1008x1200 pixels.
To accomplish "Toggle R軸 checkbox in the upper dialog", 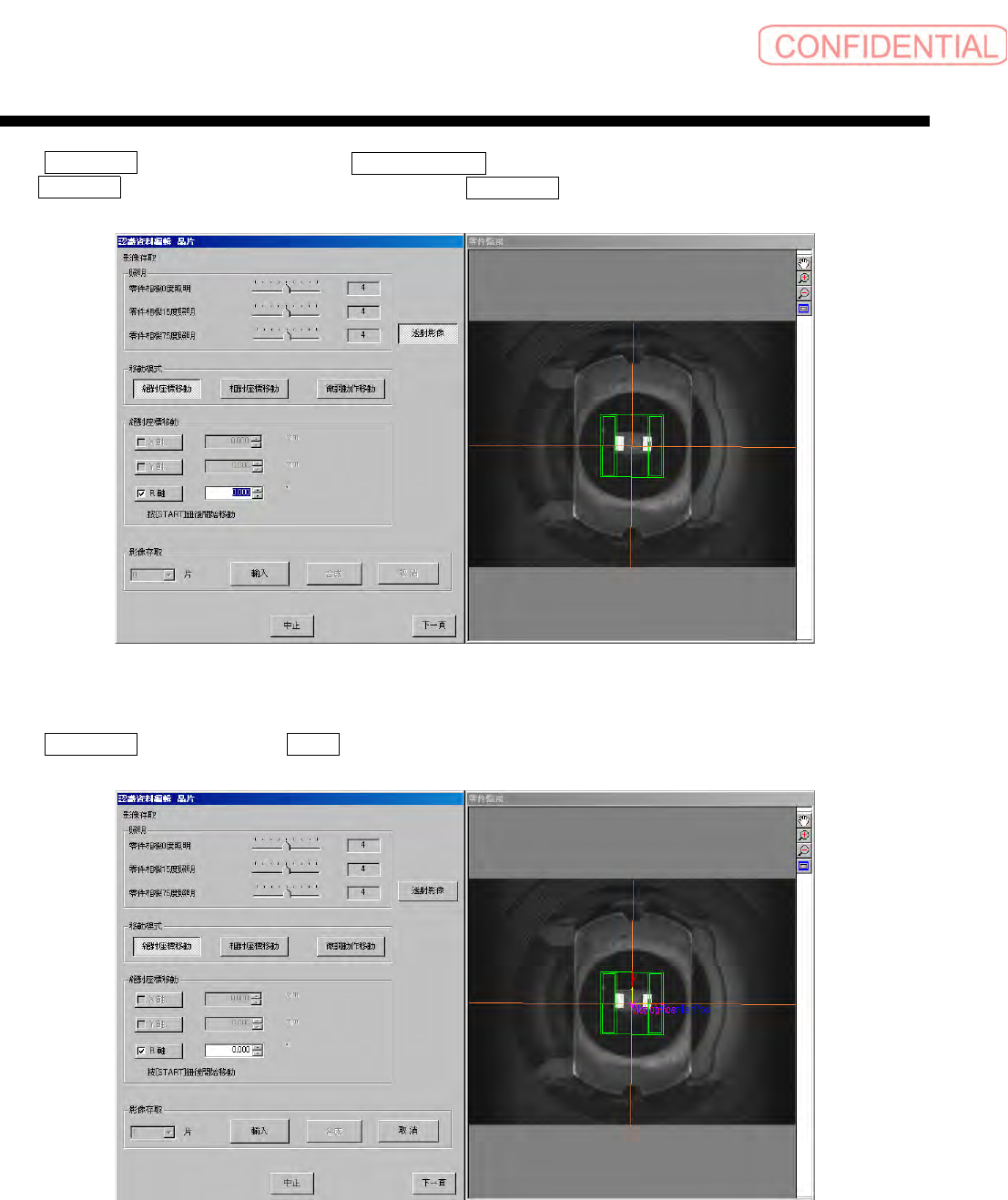I will point(141,493).
